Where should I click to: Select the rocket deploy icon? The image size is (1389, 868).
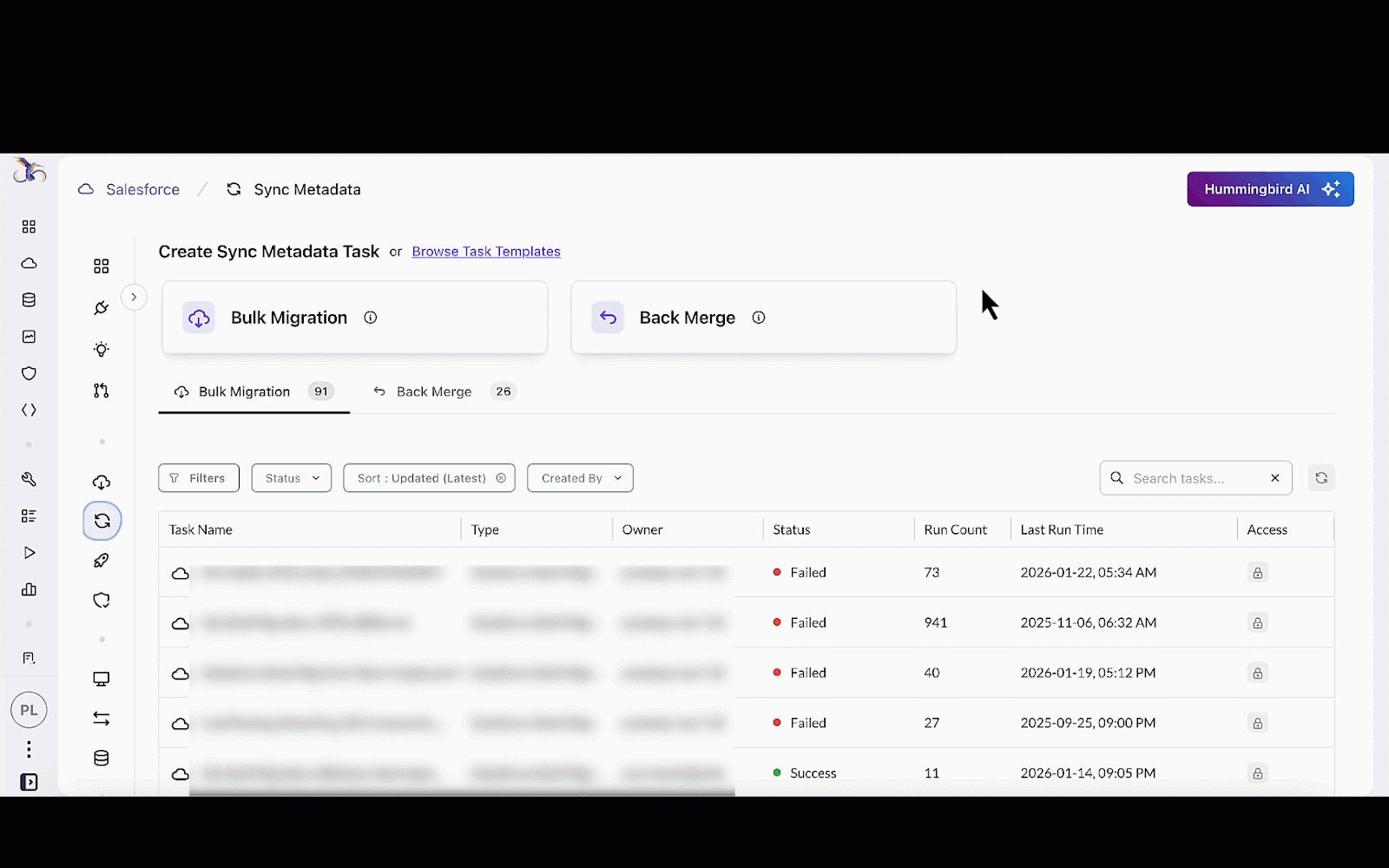coord(102,561)
